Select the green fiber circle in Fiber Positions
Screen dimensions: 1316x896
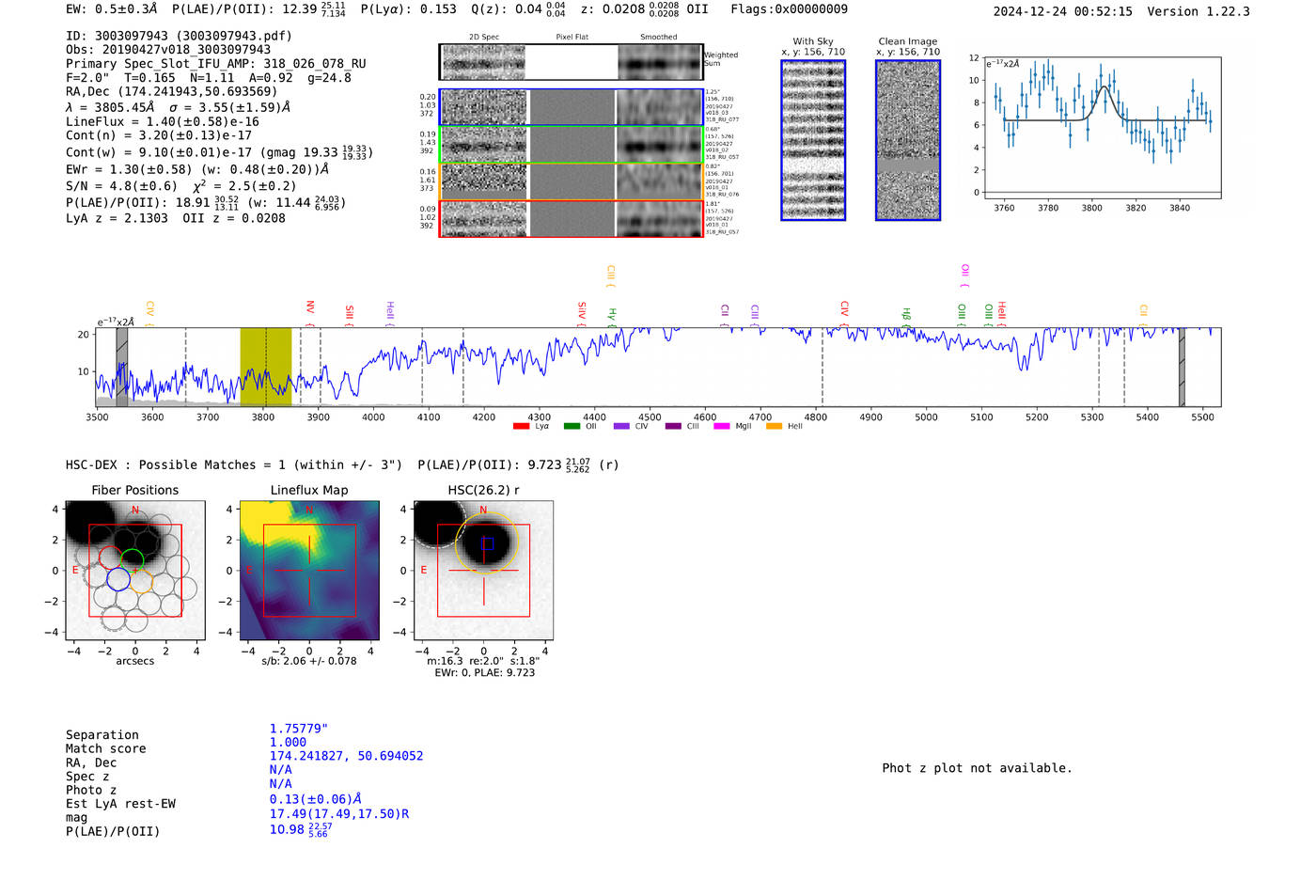pos(133,559)
